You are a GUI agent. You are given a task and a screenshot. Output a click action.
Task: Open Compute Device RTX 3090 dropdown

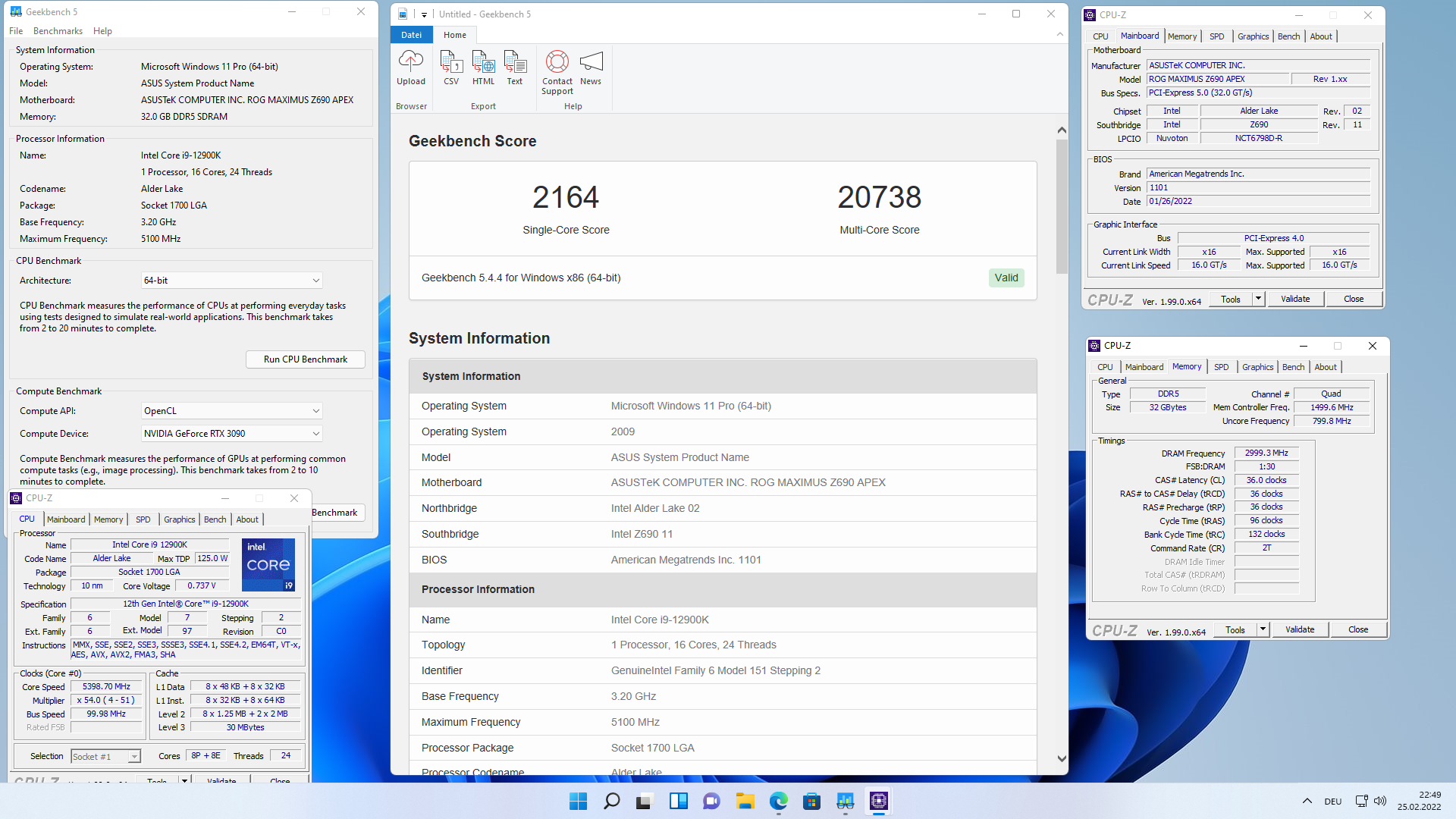(231, 434)
